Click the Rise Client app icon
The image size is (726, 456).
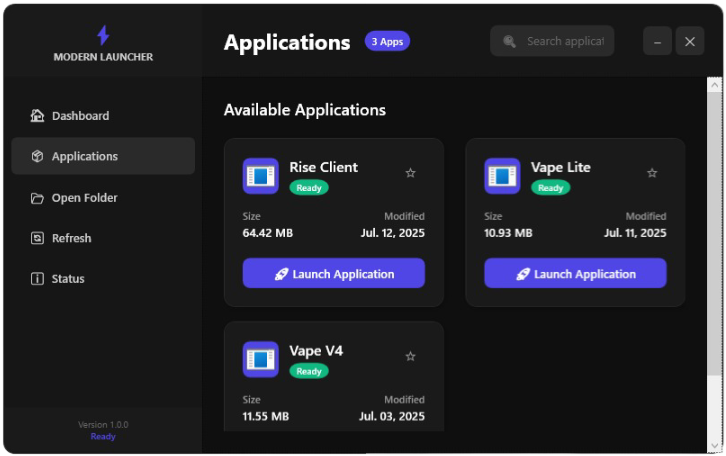(261, 176)
